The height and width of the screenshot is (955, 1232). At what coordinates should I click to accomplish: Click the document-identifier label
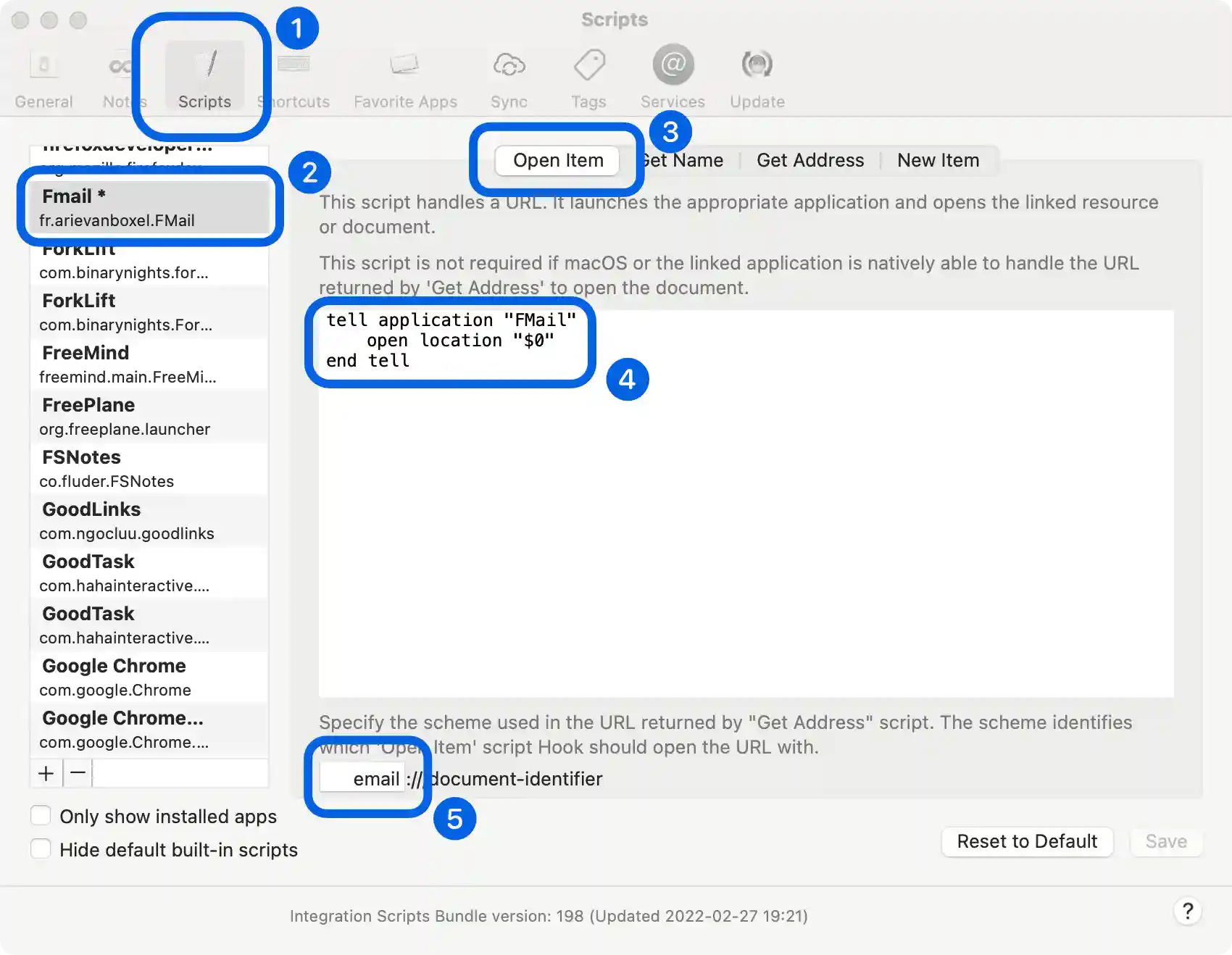(x=516, y=779)
